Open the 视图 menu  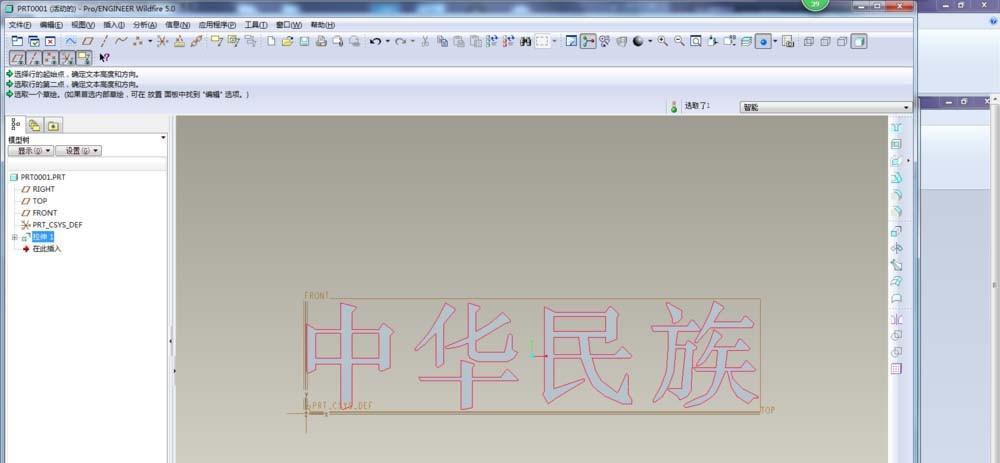coord(83,25)
